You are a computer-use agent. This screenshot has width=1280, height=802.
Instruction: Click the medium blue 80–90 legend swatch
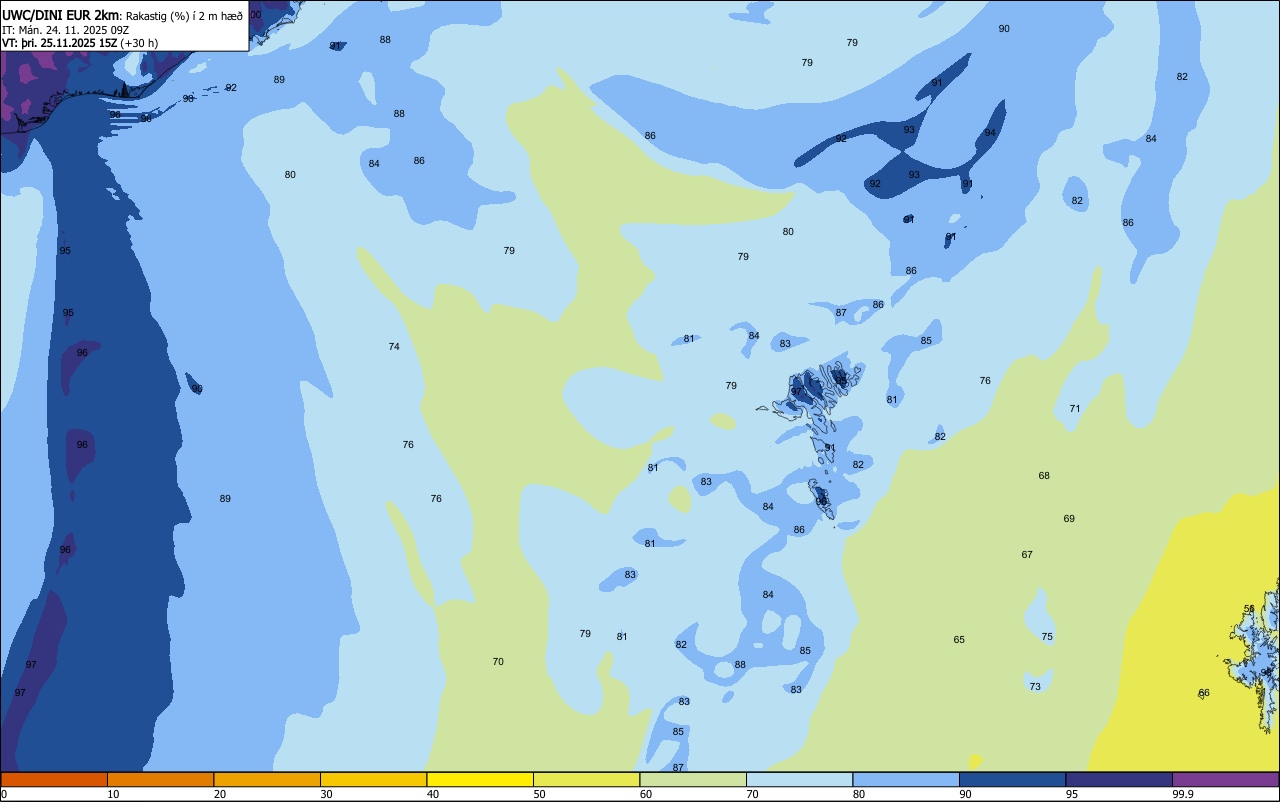click(906, 779)
